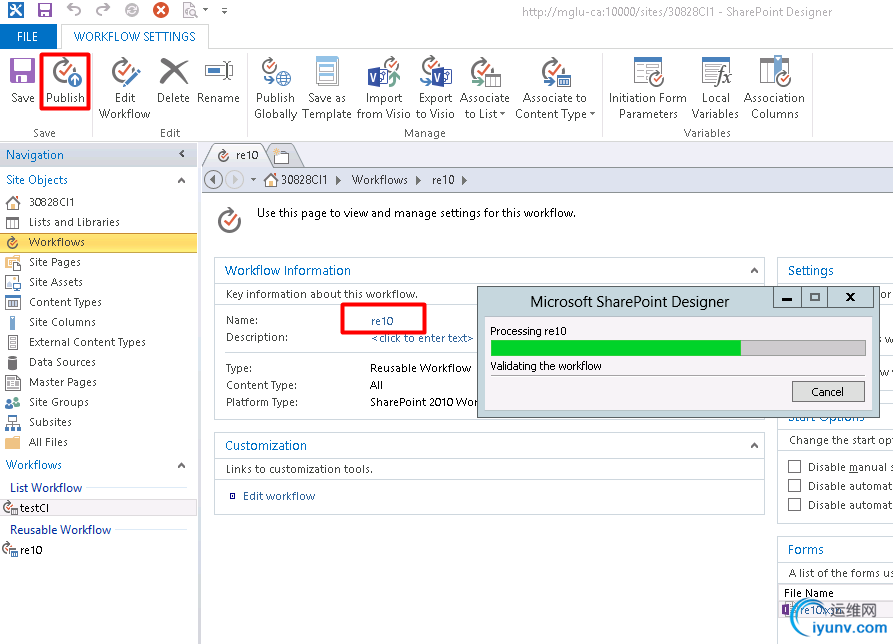The image size is (893, 644).
Task: Tick the first Disable automatic checkbox
Action: pos(794,486)
